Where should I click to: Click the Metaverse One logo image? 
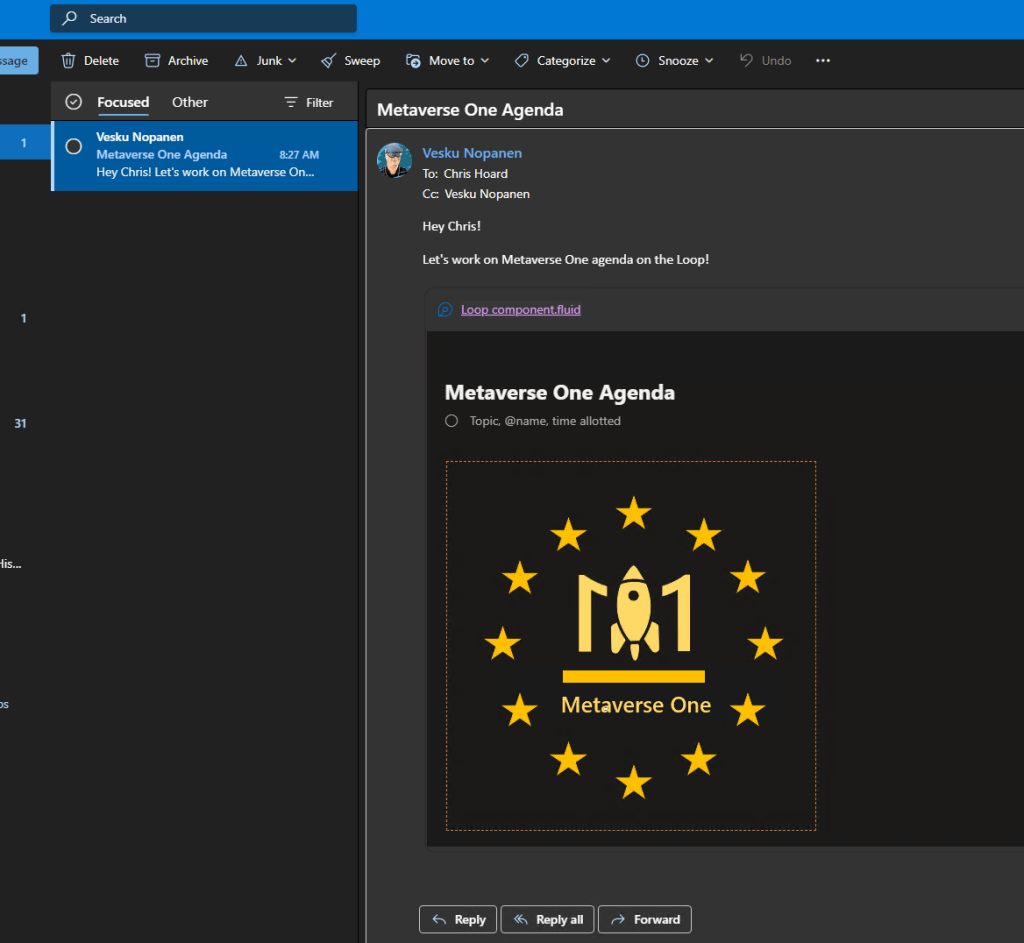pyautogui.click(x=631, y=645)
